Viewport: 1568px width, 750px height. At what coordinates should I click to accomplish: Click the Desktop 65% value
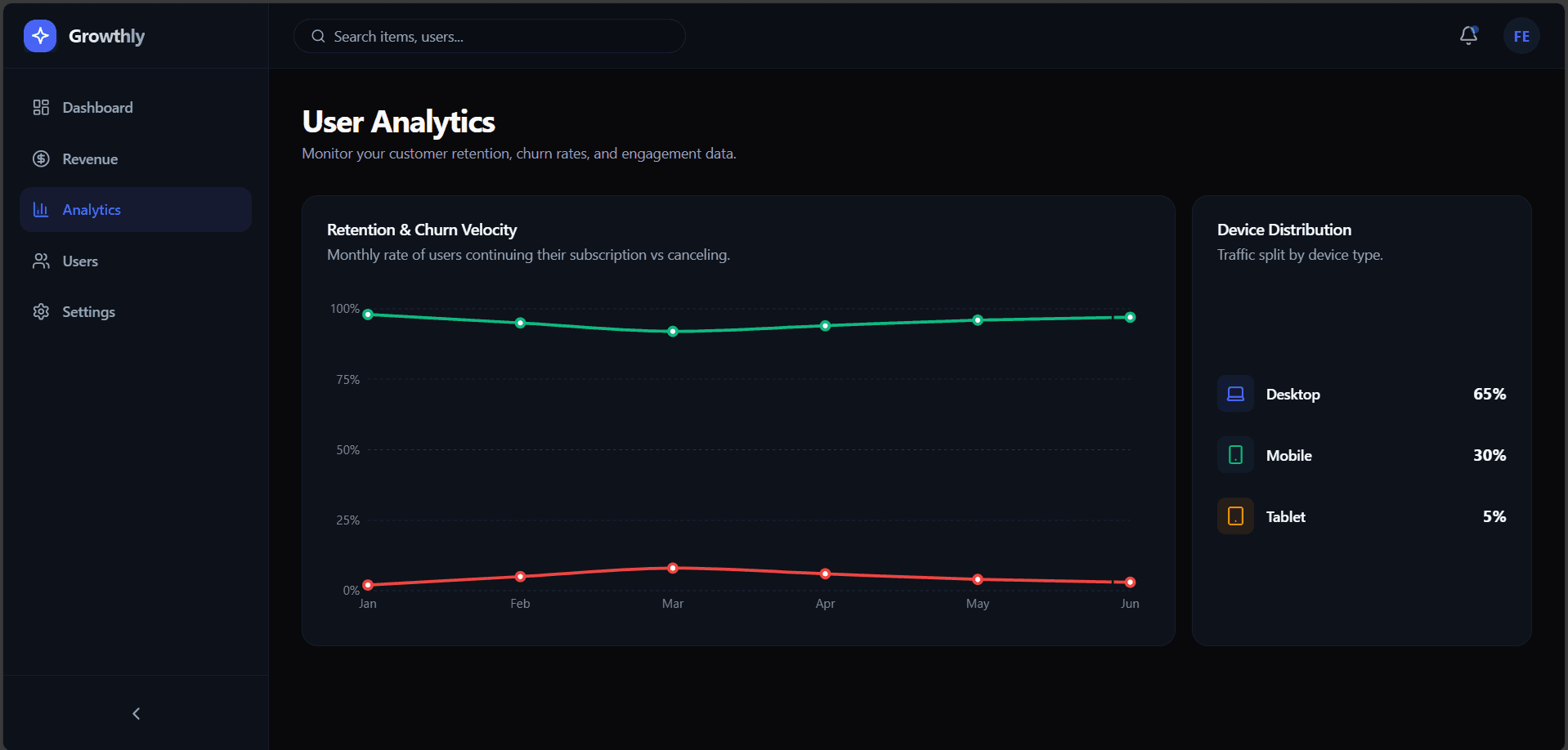(x=1489, y=394)
